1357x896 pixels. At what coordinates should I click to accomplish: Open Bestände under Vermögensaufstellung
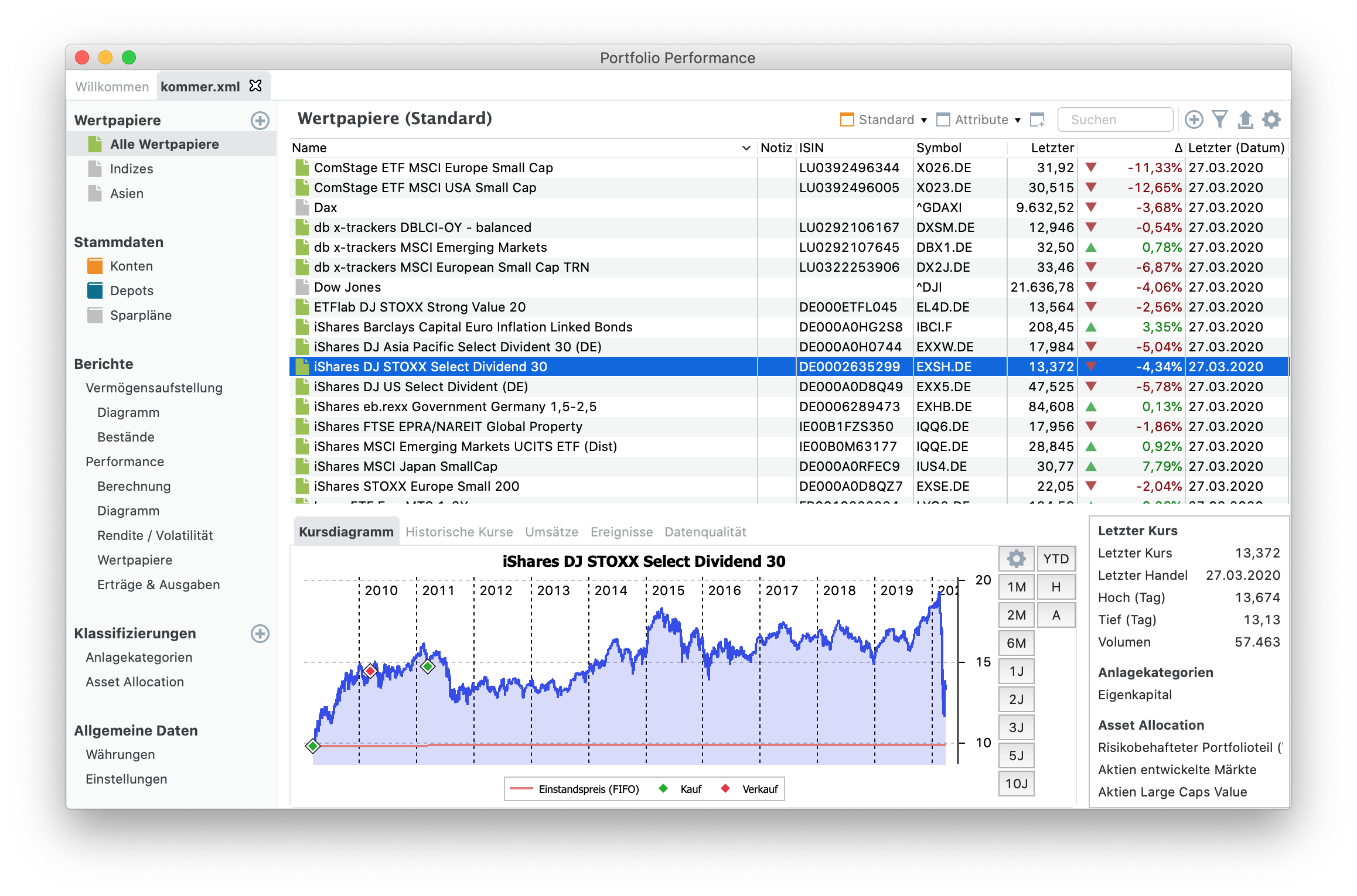[x=125, y=437]
